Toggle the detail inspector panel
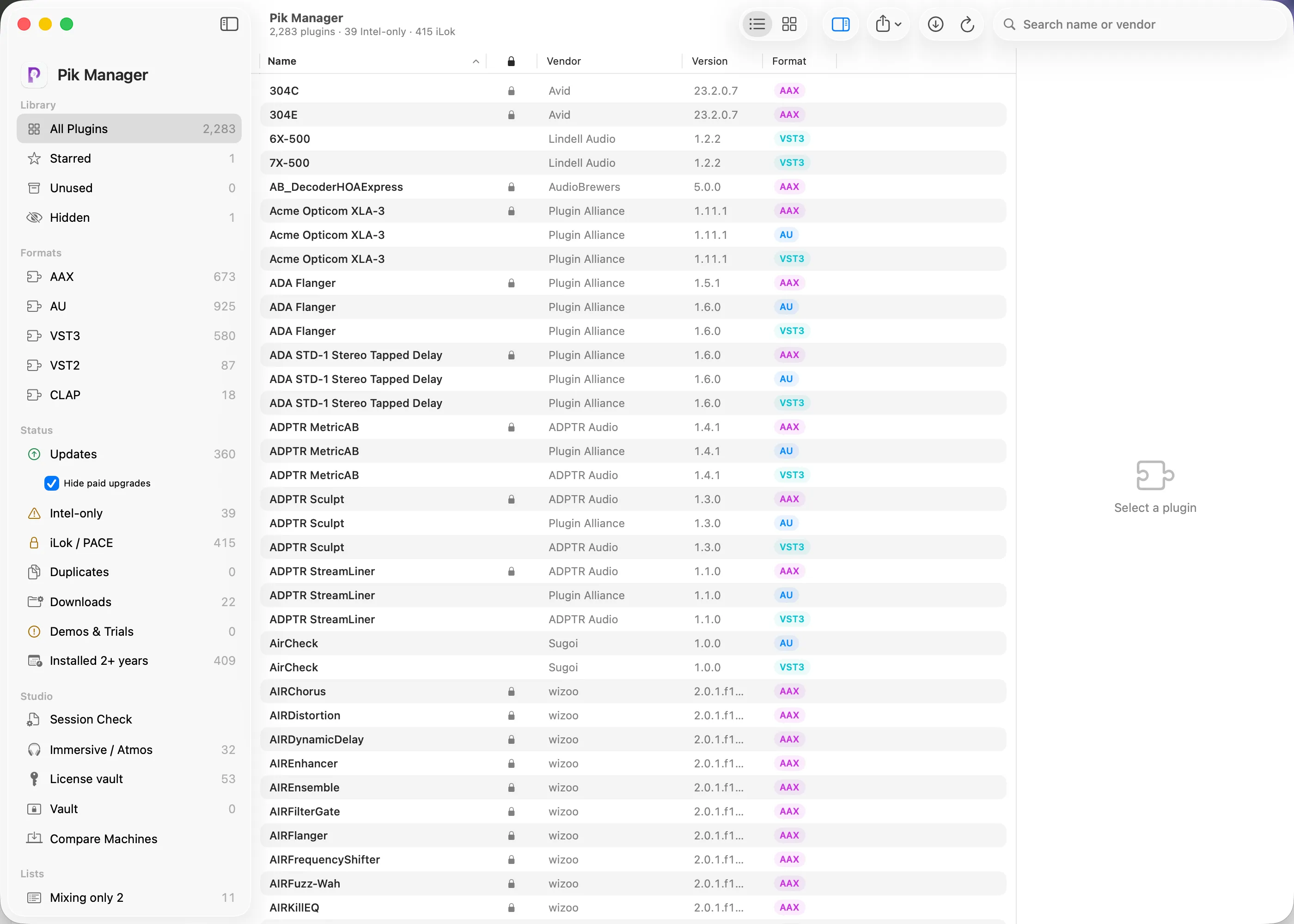This screenshot has width=1294, height=924. tap(841, 24)
